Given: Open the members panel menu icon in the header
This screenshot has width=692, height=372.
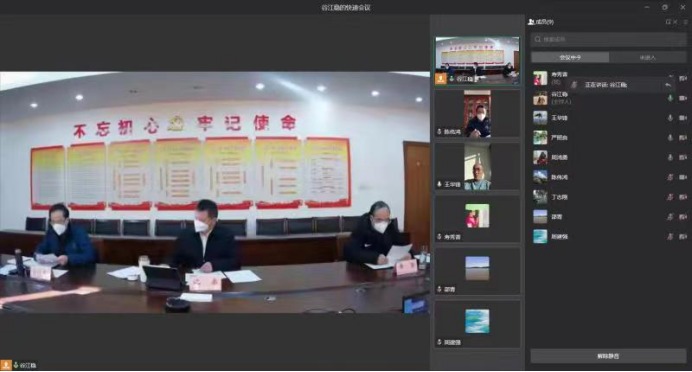Looking at the screenshot, I should (x=685, y=22).
